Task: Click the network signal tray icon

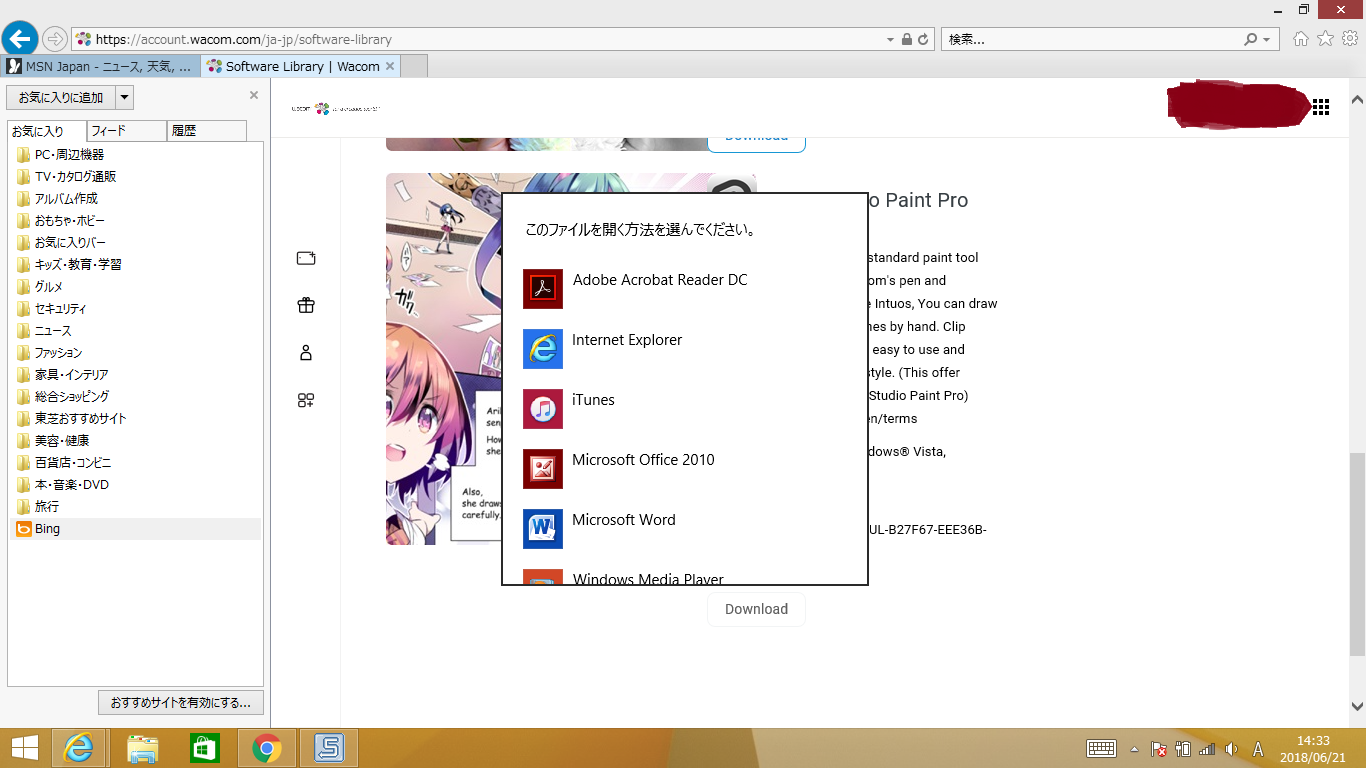Action: tap(1207, 749)
